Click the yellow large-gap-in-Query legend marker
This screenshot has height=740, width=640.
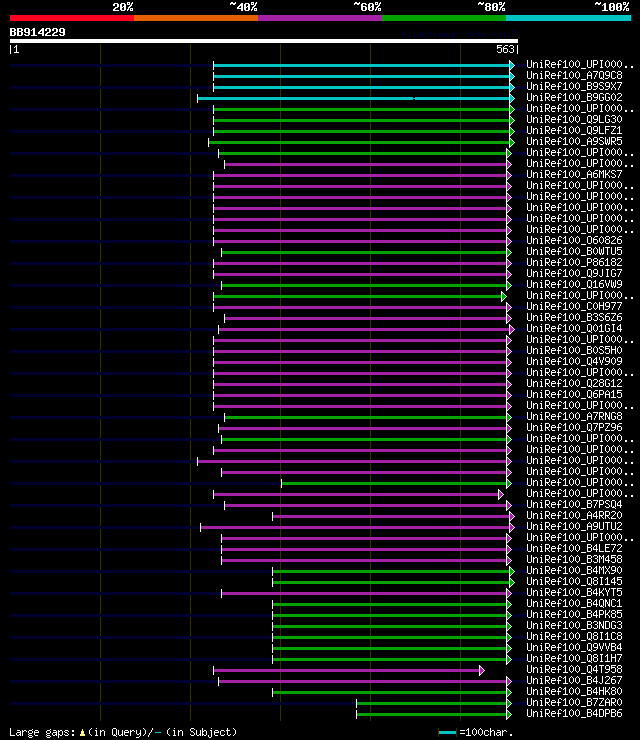click(x=83, y=733)
